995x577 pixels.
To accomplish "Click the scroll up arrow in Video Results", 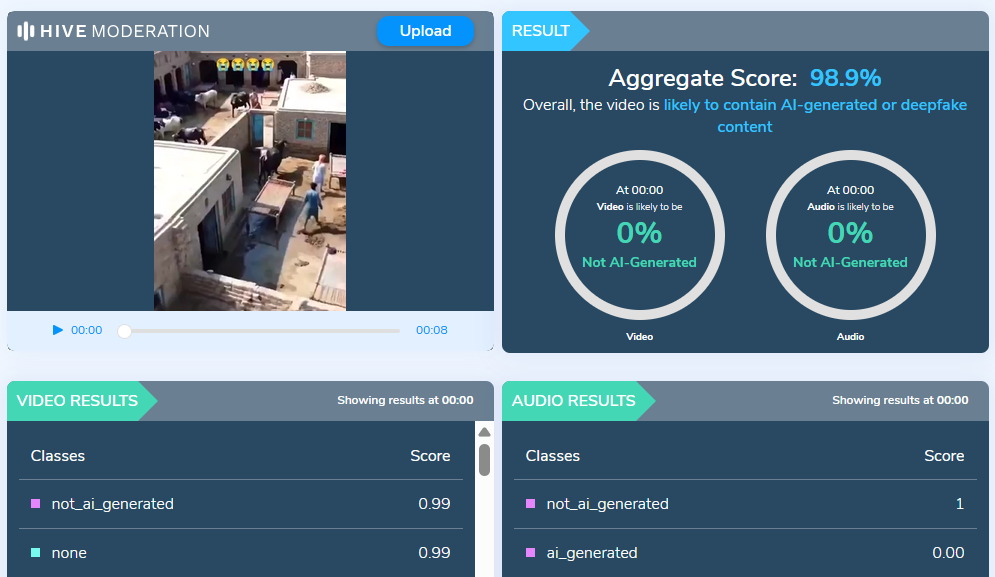I will (484, 433).
